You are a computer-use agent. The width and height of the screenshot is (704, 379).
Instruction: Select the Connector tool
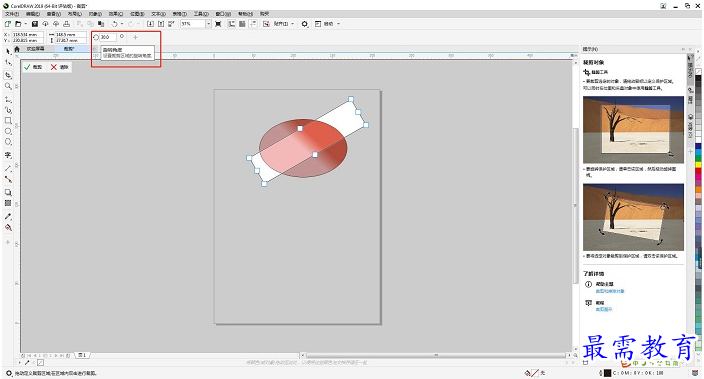click(8, 179)
